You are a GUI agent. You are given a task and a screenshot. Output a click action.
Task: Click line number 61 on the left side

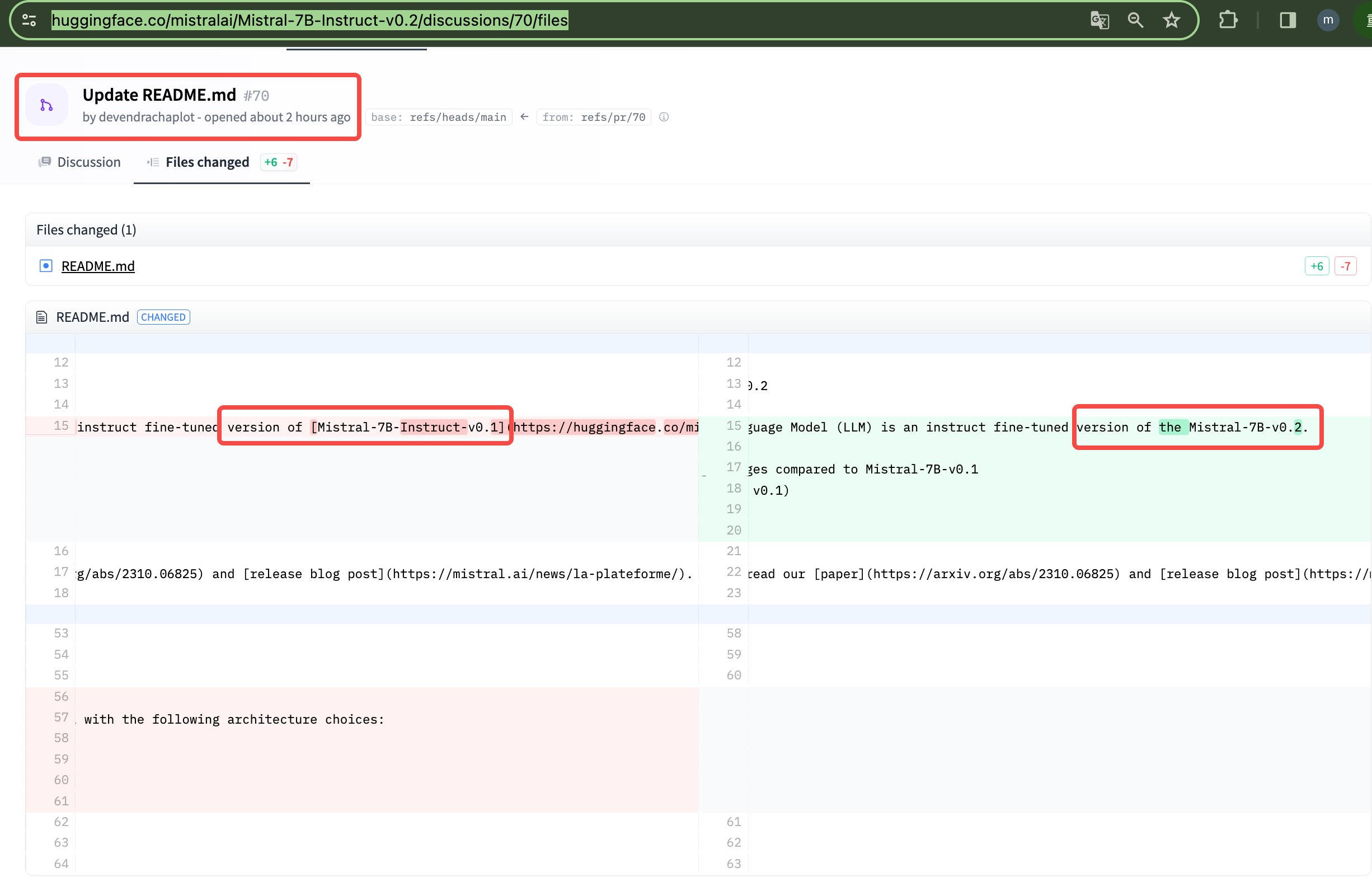(x=61, y=801)
